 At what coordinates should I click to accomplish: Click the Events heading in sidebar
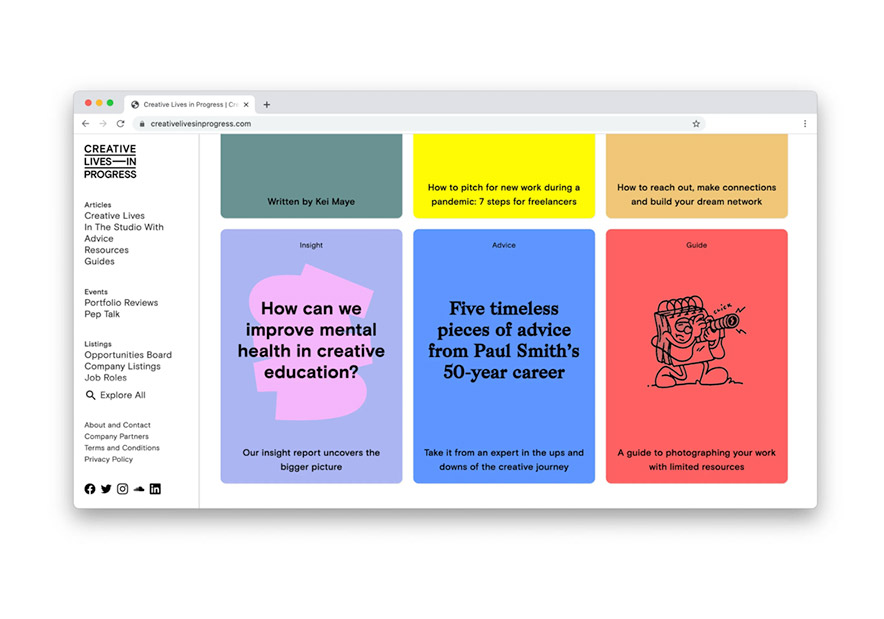pos(96,292)
